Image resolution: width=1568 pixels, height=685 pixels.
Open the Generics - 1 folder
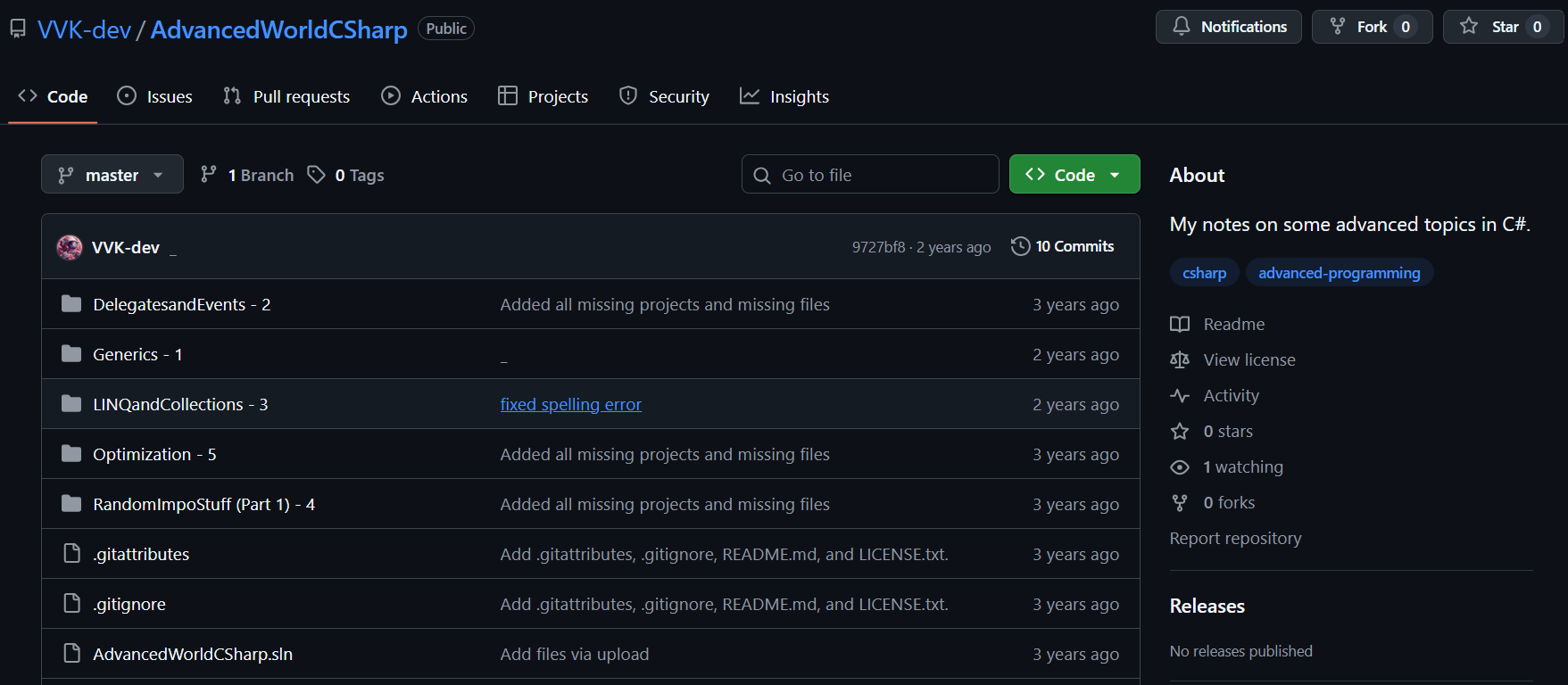(x=137, y=354)
